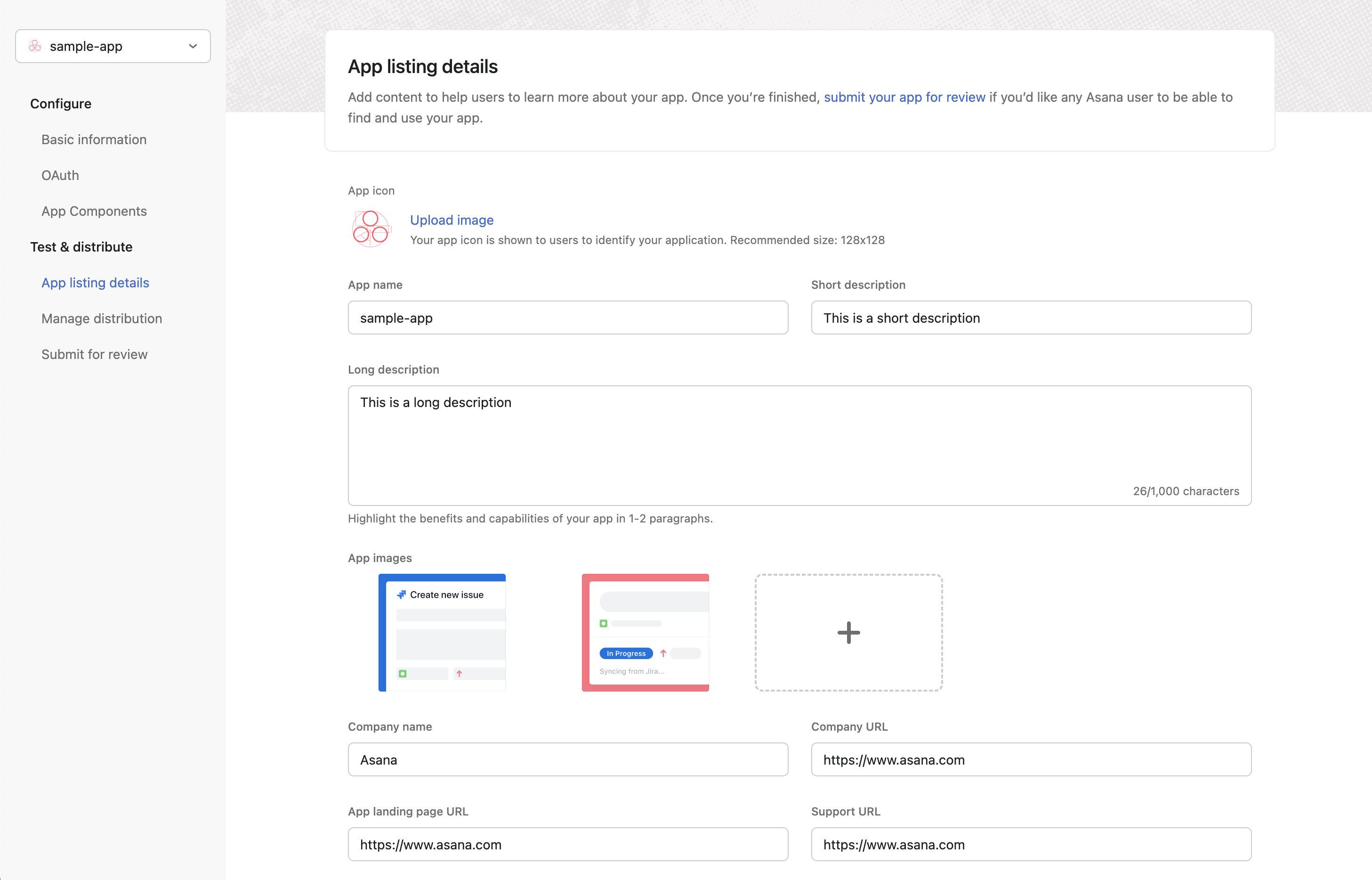Viewport: 1372px width, 880px height.
Task: Click the app icon preview image
Action: pos(371,228)
